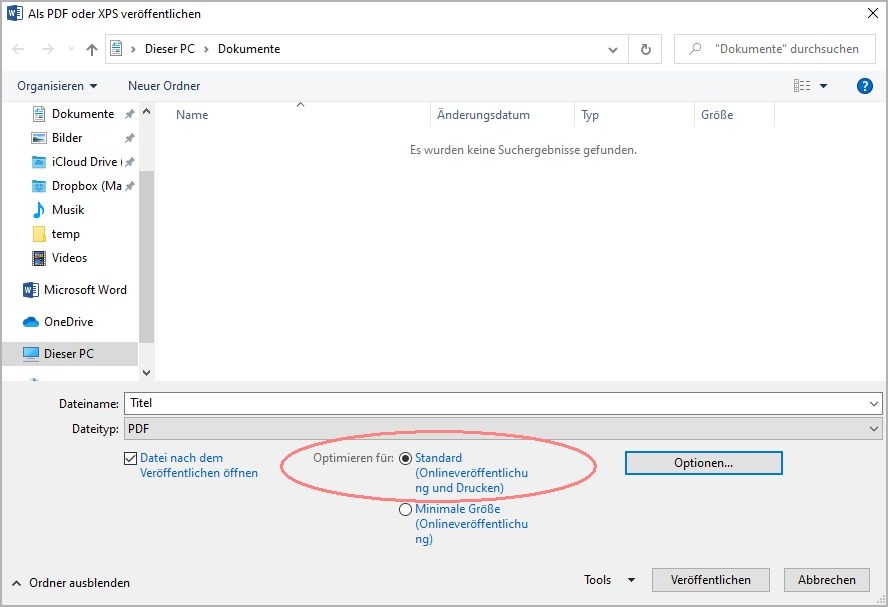Choose Minimale Größe radio option
Screen dimensions: 888x607
click(x=405, y=510)
